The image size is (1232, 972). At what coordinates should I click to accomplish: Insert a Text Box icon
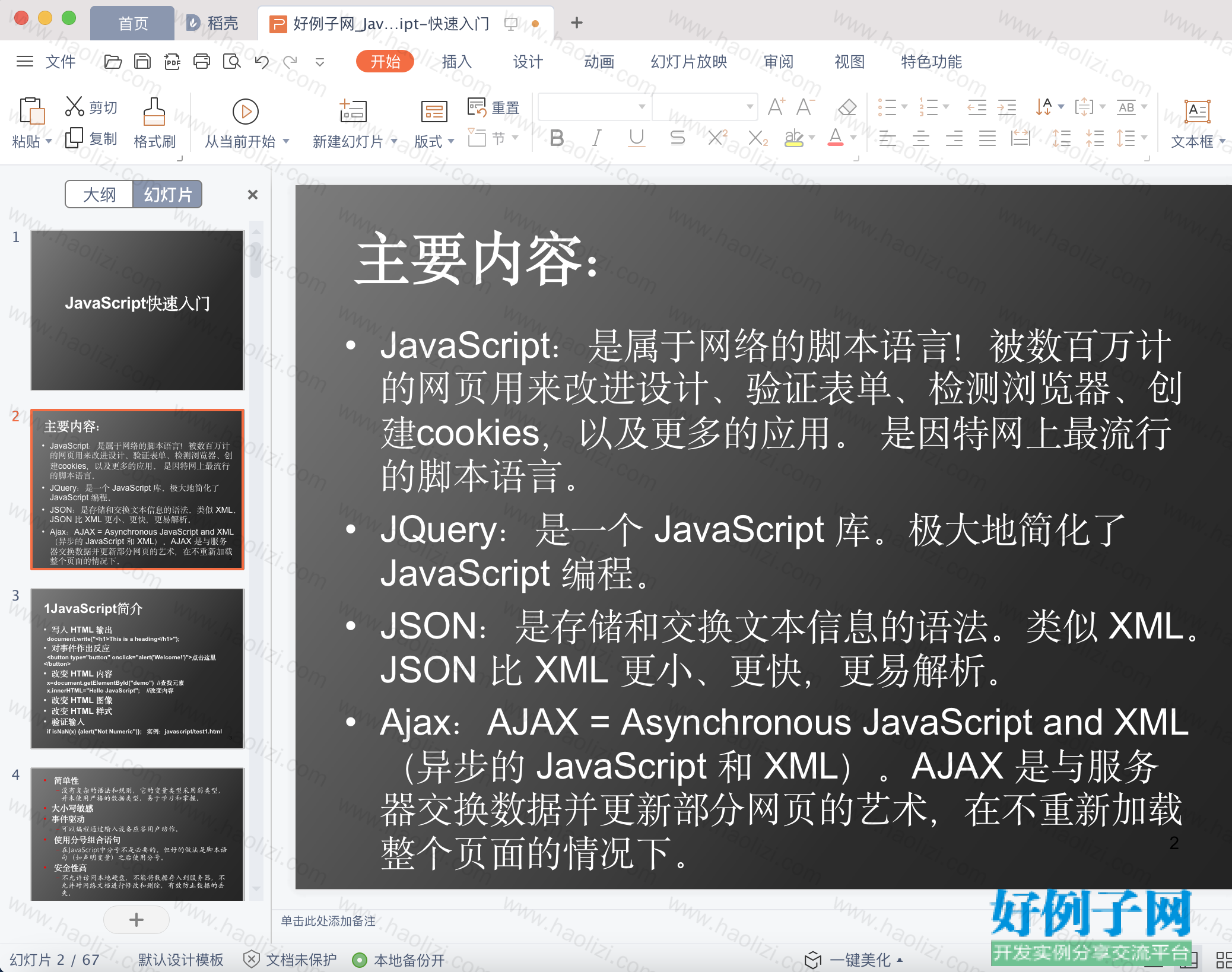click(x=1197, y=111)
